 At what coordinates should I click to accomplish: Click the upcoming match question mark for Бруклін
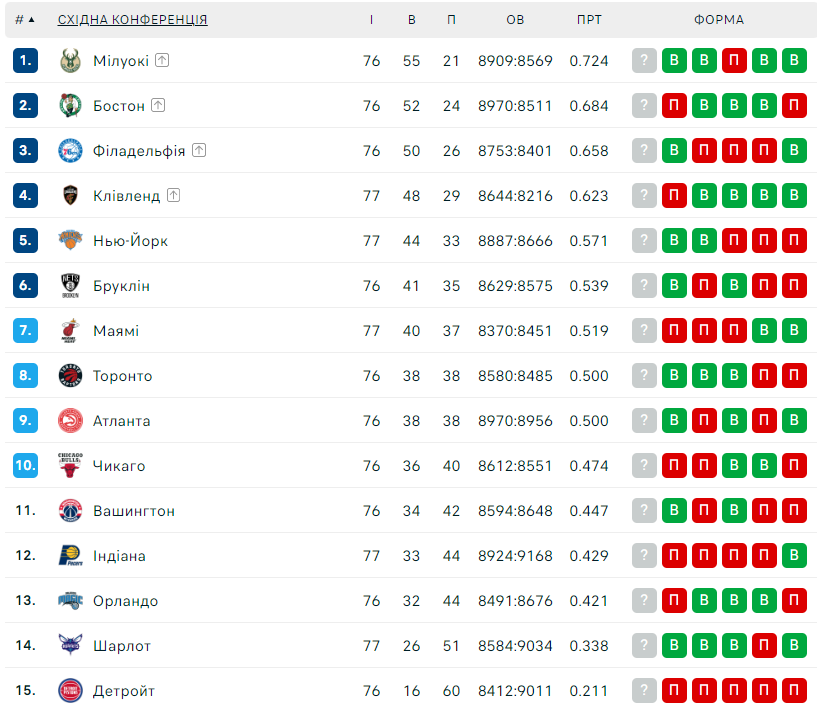(644, 285)
